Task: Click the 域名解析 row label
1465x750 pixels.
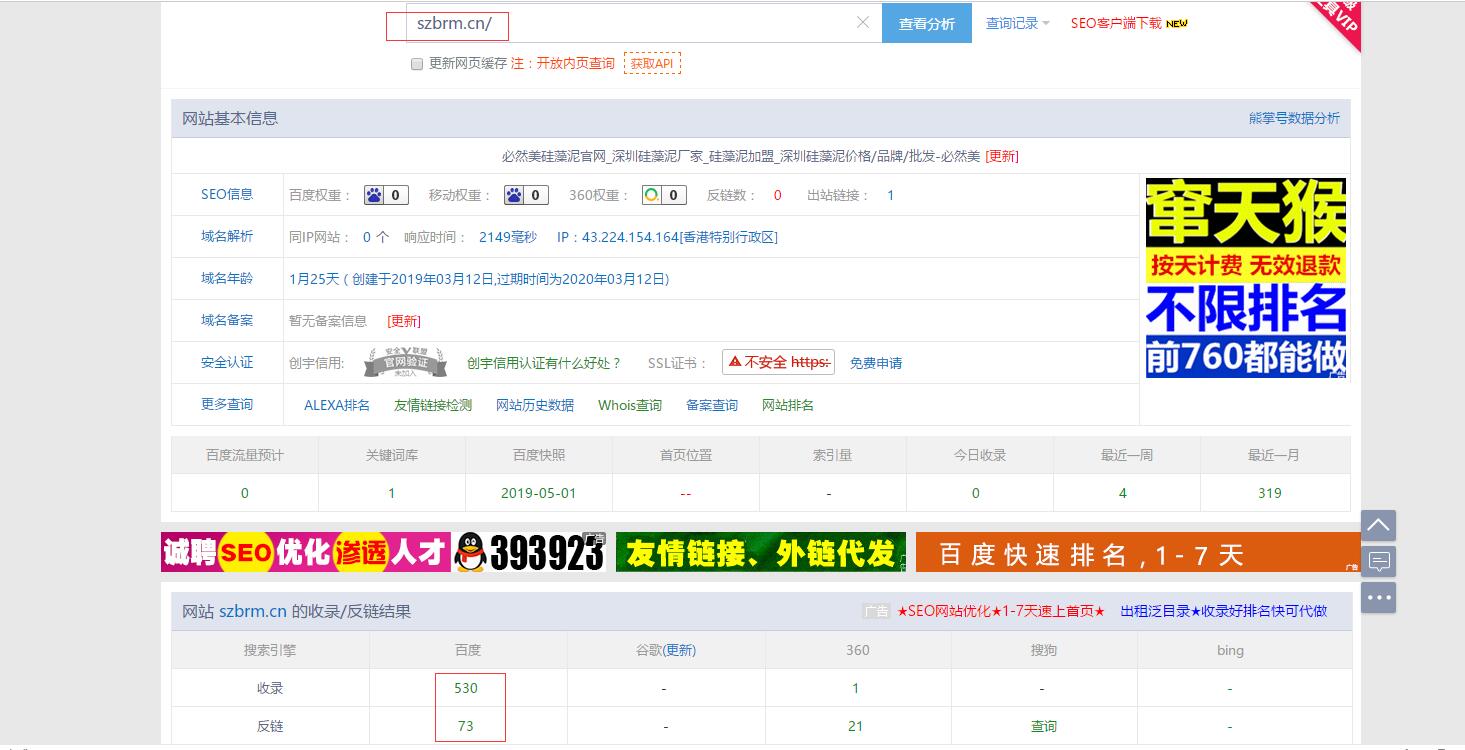Action: click(x=227, y=236)
